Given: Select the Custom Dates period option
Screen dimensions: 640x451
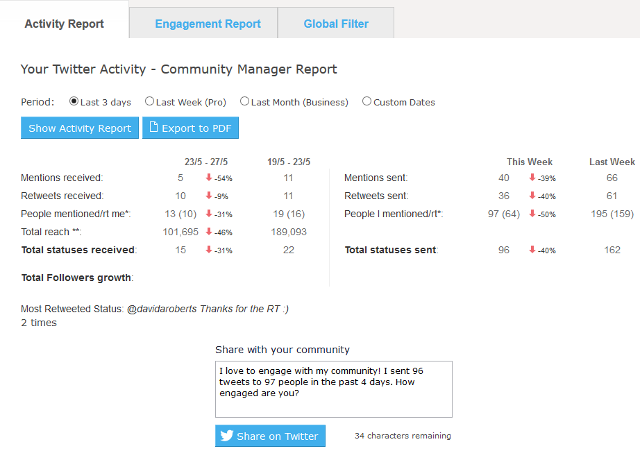Looking at the screenshot, I should (x=367, y=101).
